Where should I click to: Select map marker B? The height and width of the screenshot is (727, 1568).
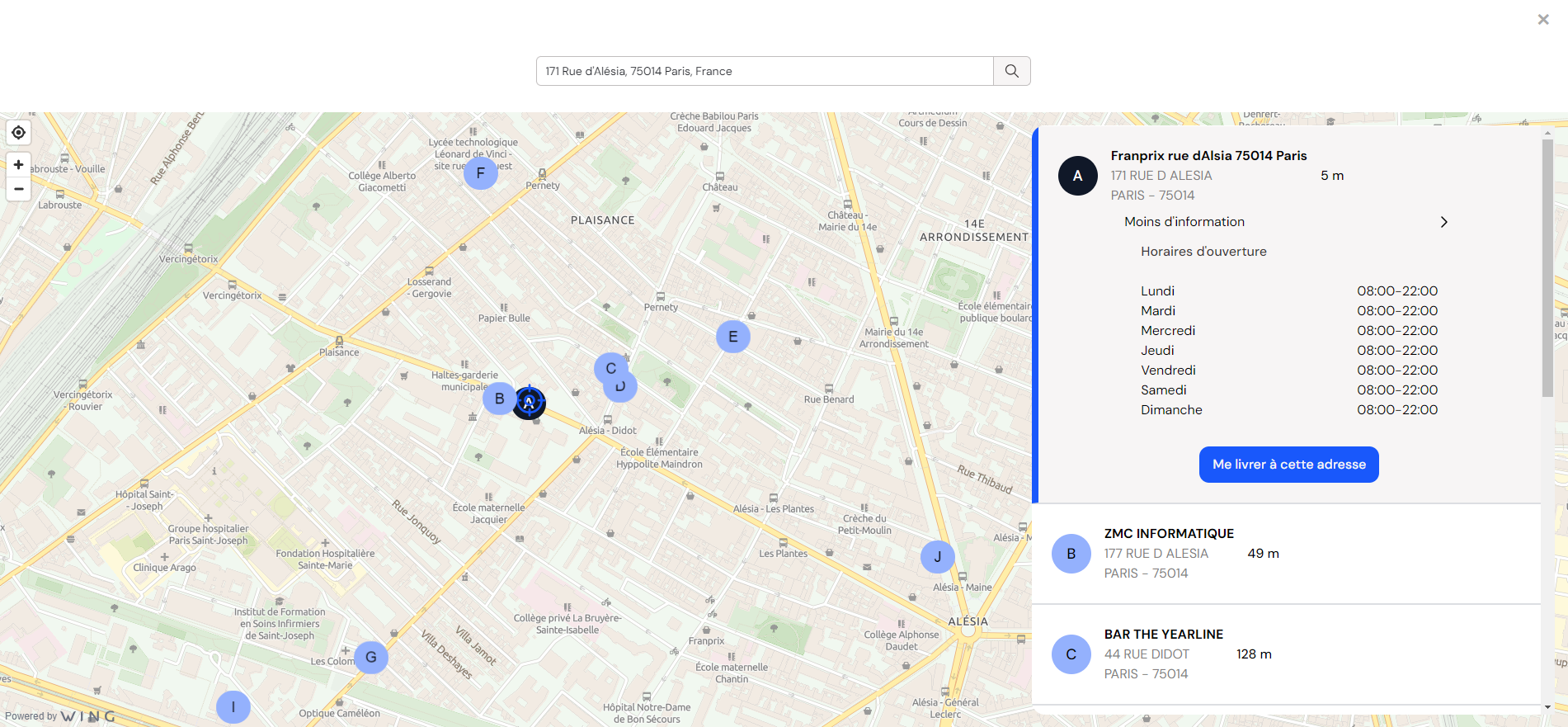click(x=498, y=399)
